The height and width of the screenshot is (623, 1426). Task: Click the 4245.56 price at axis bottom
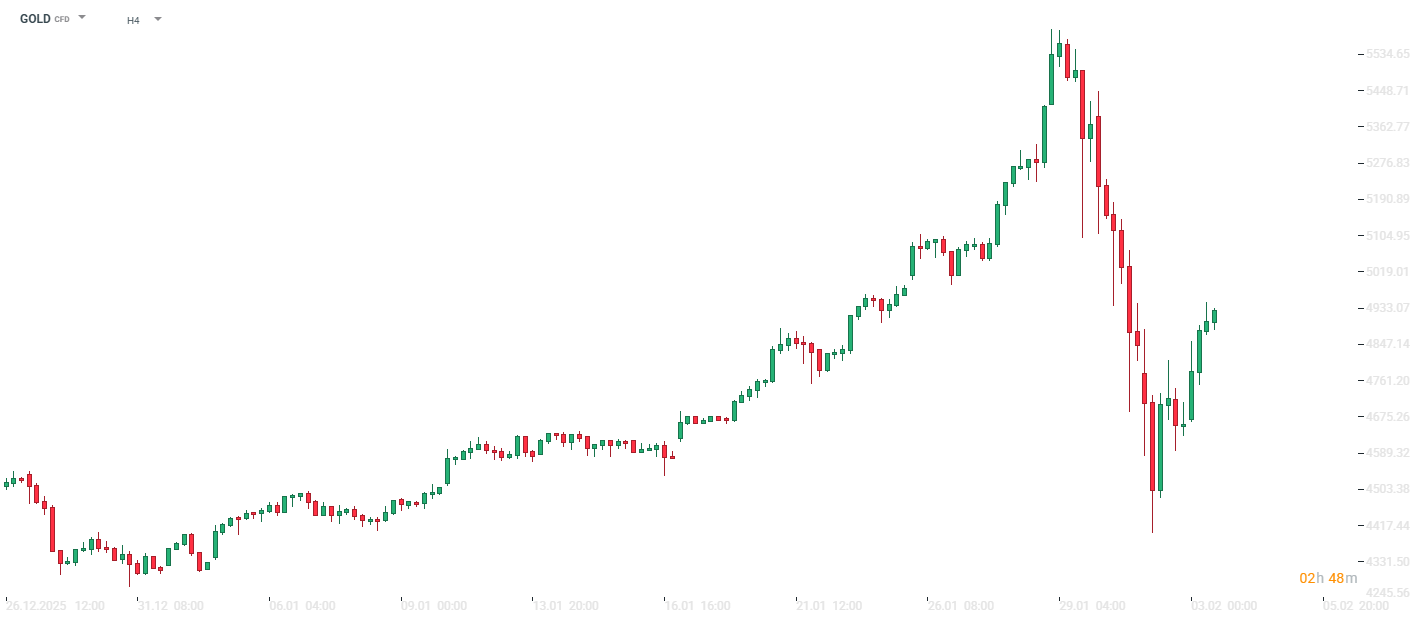tap(1389, 592)
